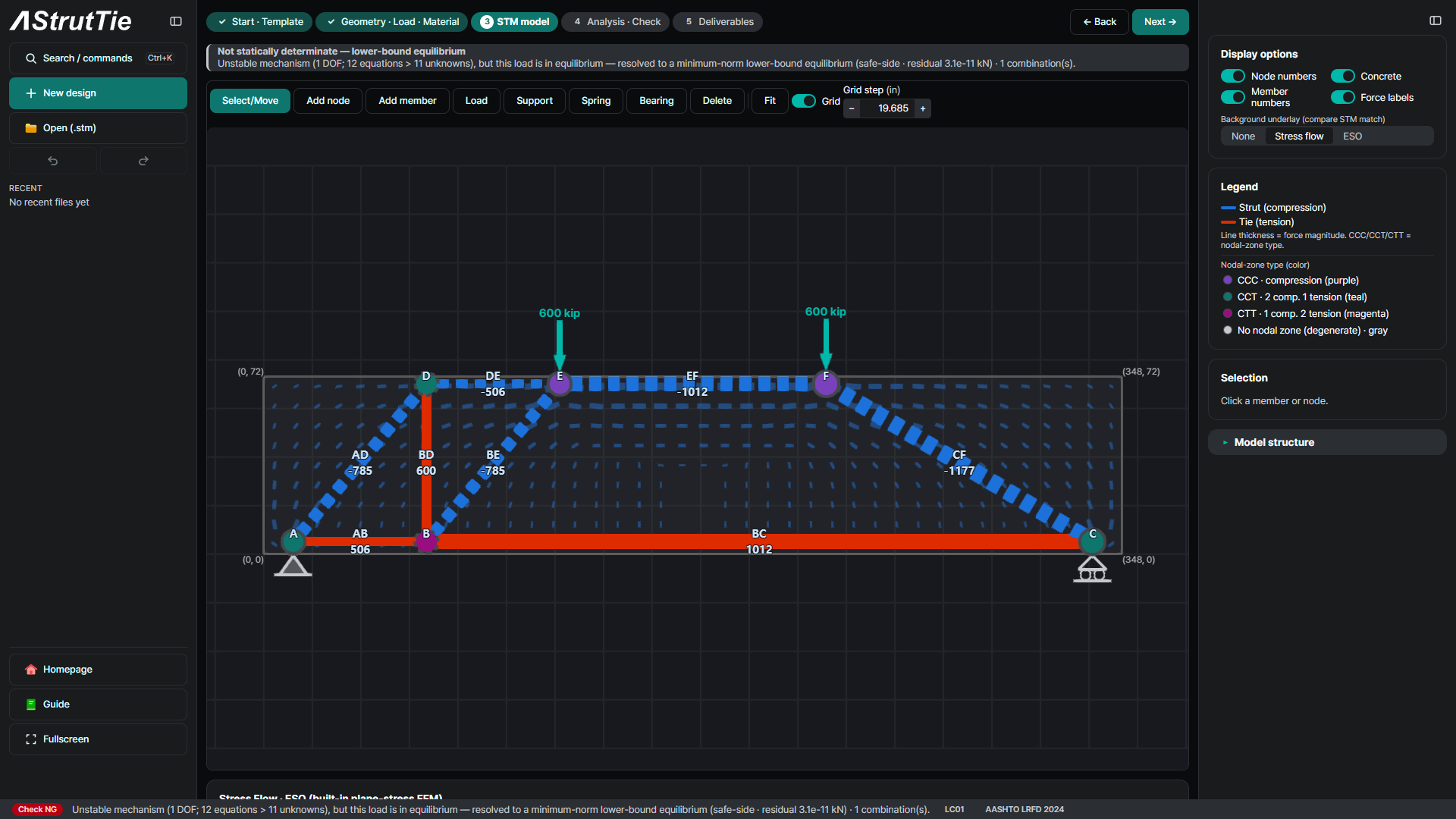Click the Back button
Image resolution: width=1456 pixels, height=819 pixels.
point(1100,22)
